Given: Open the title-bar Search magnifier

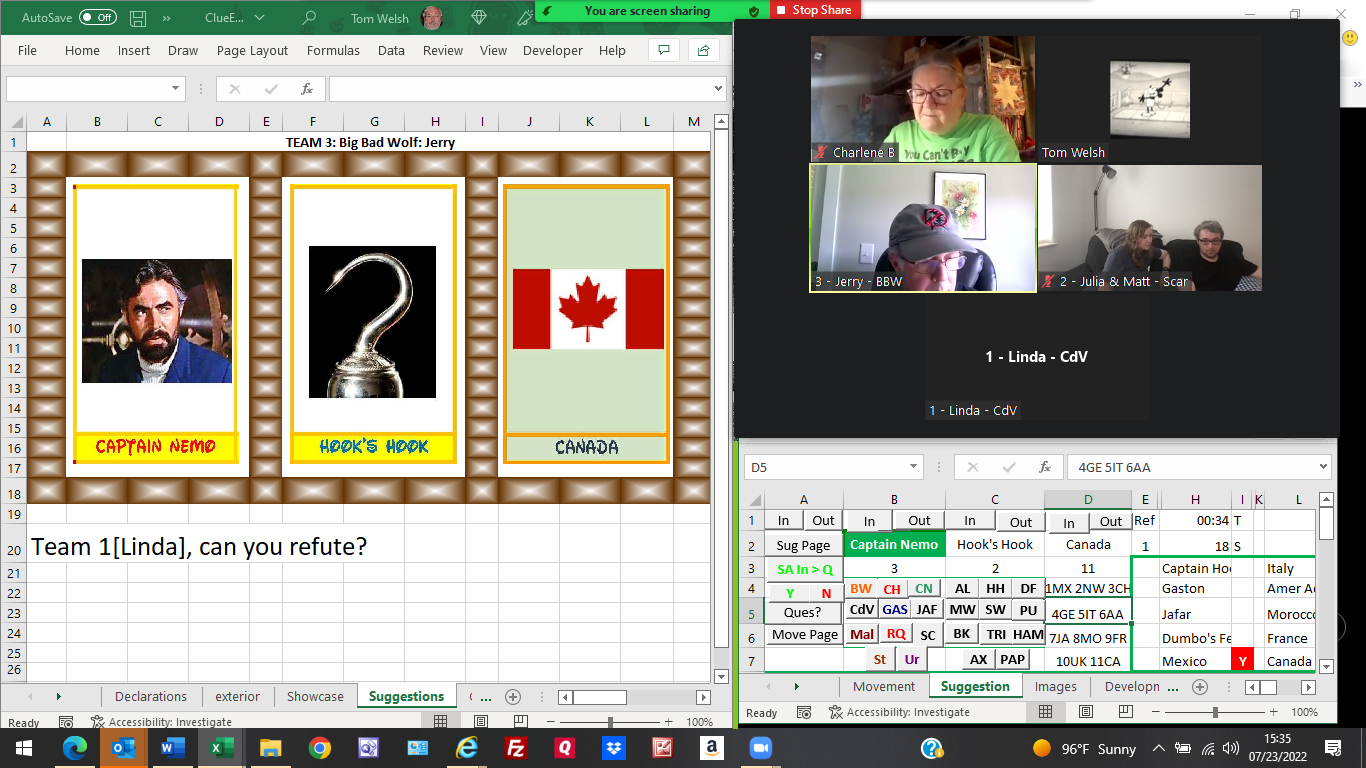Looking at the screenshot, I should pyautogui.click(x=309, y=18).
